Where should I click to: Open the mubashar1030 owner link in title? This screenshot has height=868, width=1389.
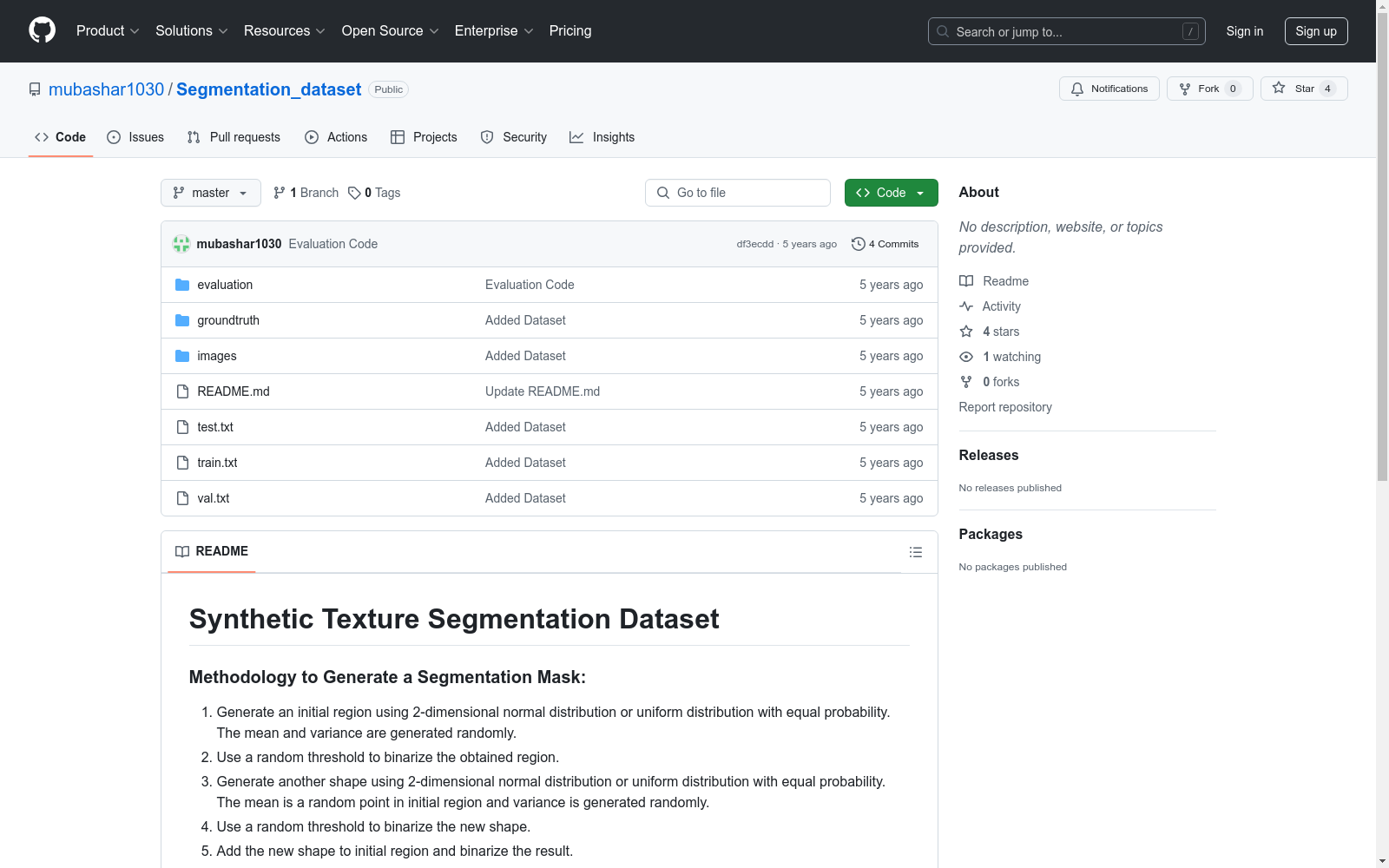106,89
